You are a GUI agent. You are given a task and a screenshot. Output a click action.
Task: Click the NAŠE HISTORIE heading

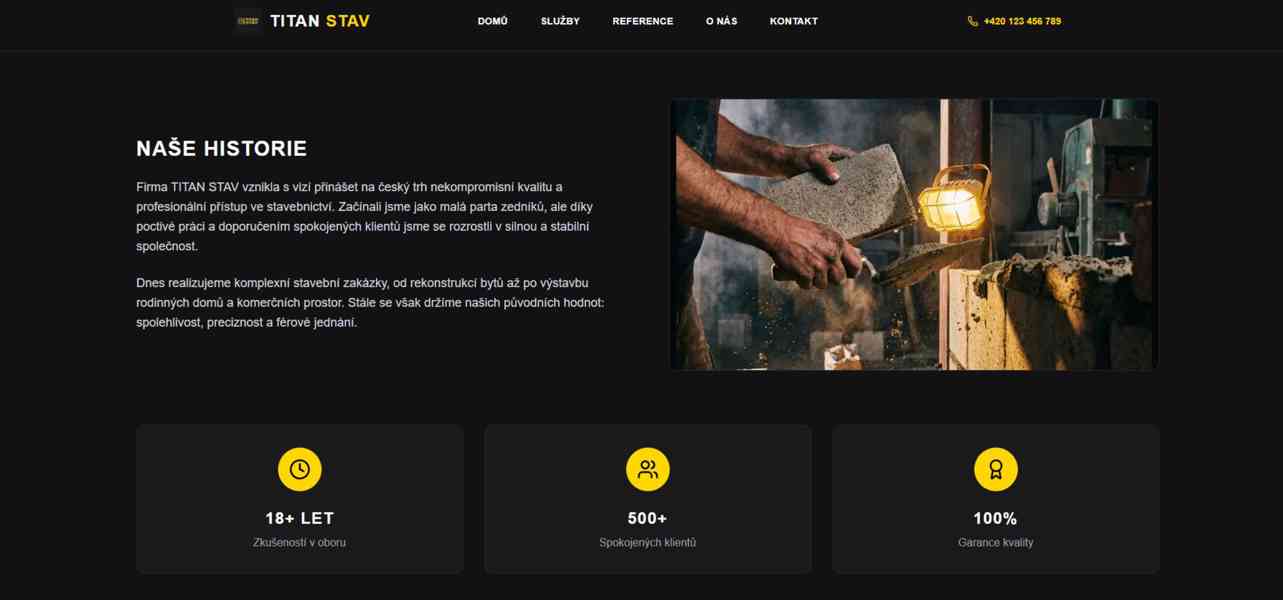222,149
